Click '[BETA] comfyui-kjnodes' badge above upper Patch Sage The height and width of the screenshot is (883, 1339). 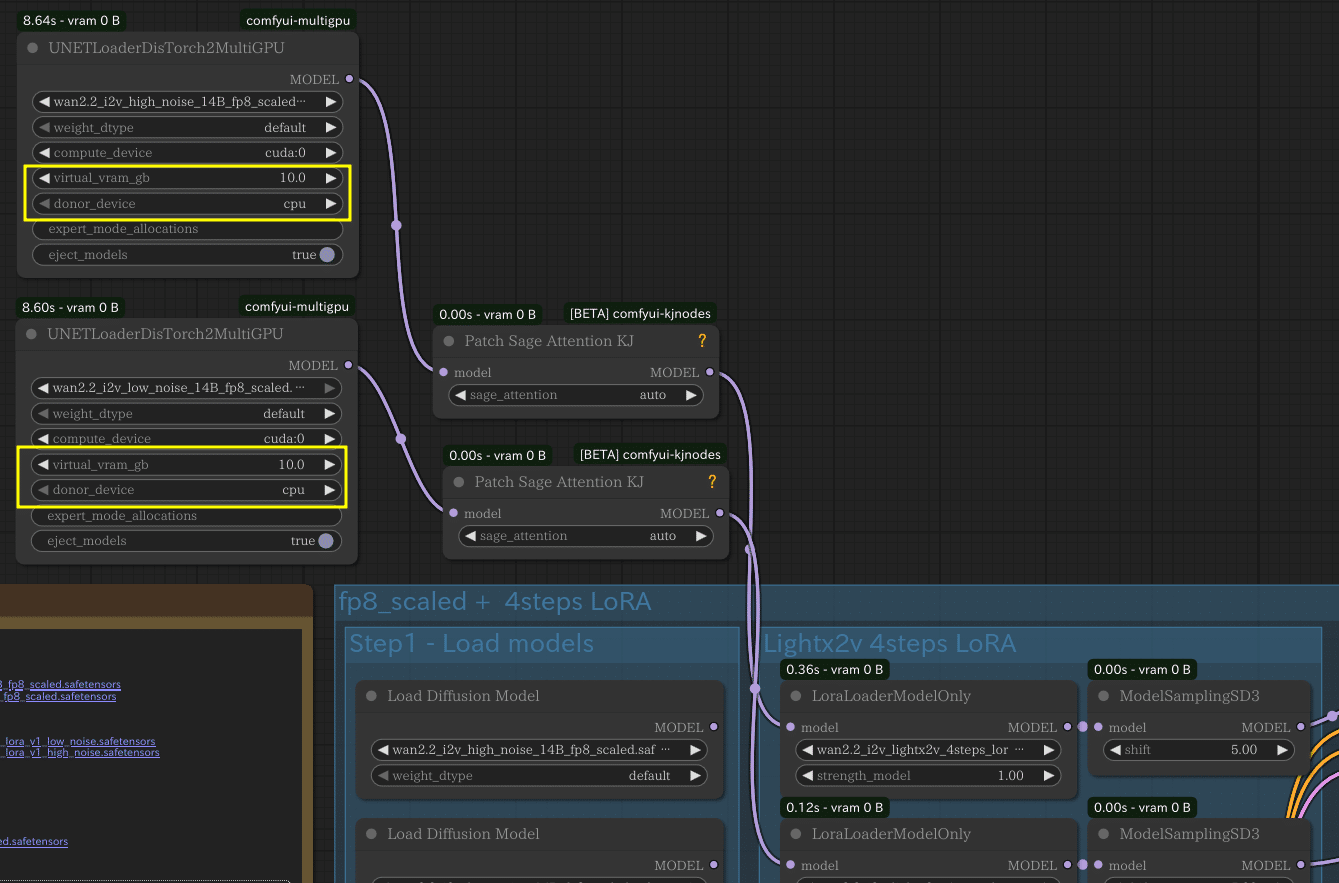[640, 314]
